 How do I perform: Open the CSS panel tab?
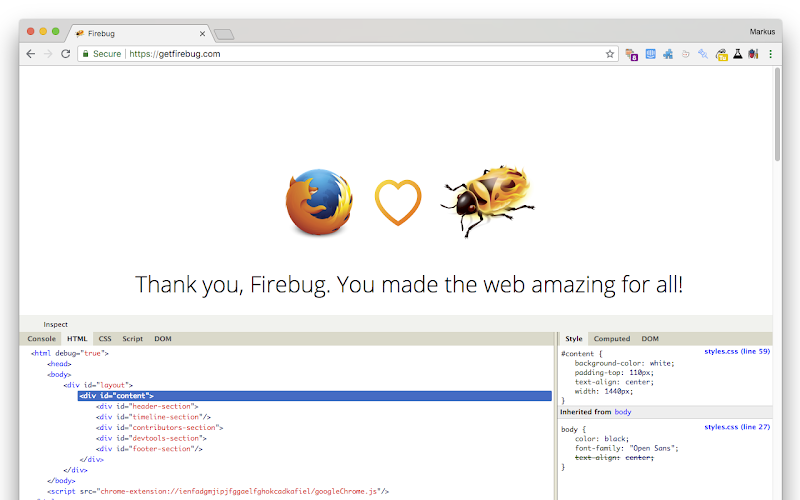point(105,339)
